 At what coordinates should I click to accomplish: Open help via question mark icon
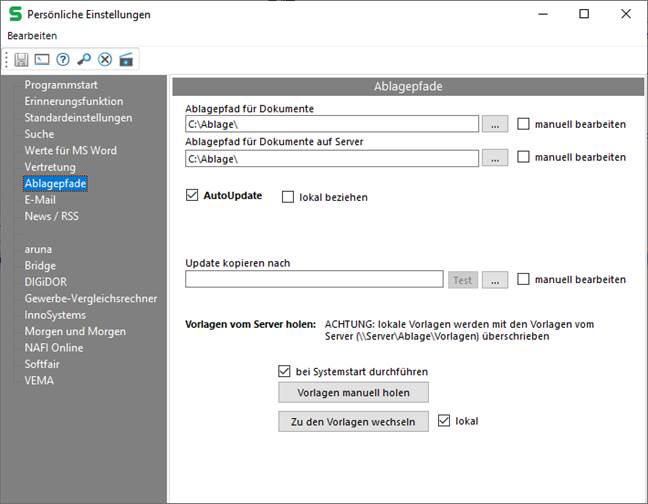pyautogui.click(x=63, y=59)
